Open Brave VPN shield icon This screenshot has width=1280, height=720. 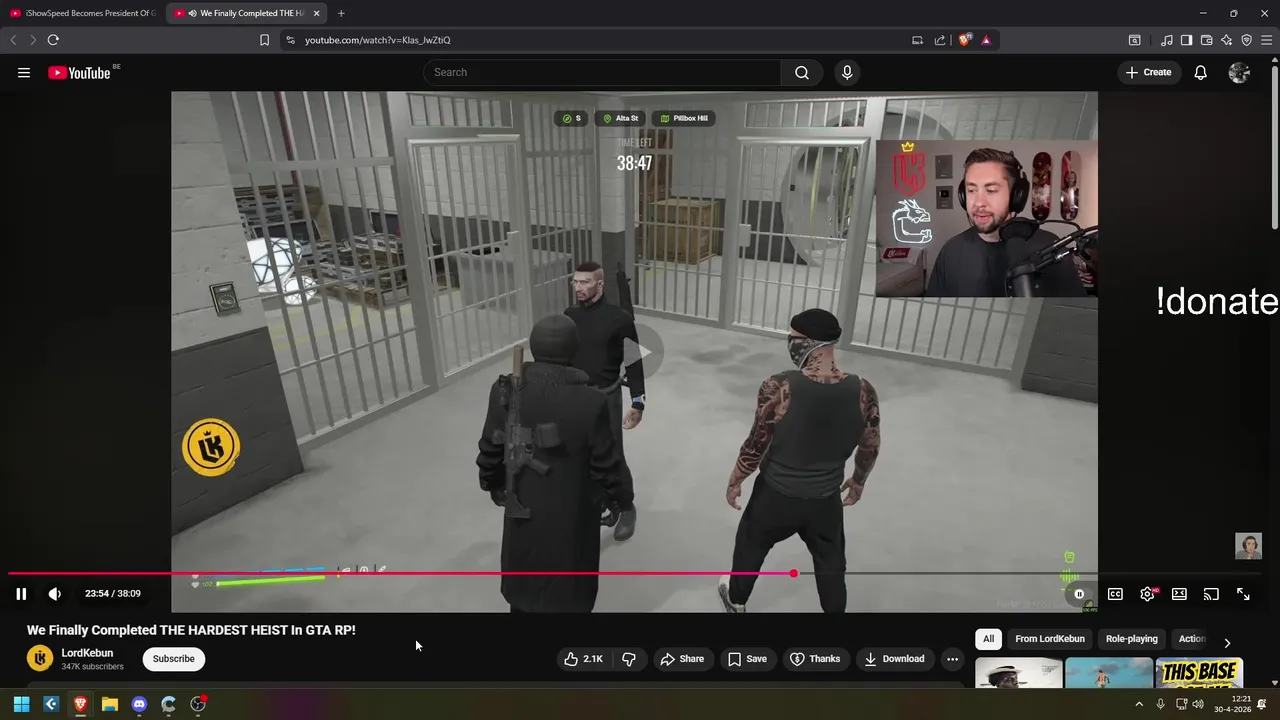pos(1246,40)
